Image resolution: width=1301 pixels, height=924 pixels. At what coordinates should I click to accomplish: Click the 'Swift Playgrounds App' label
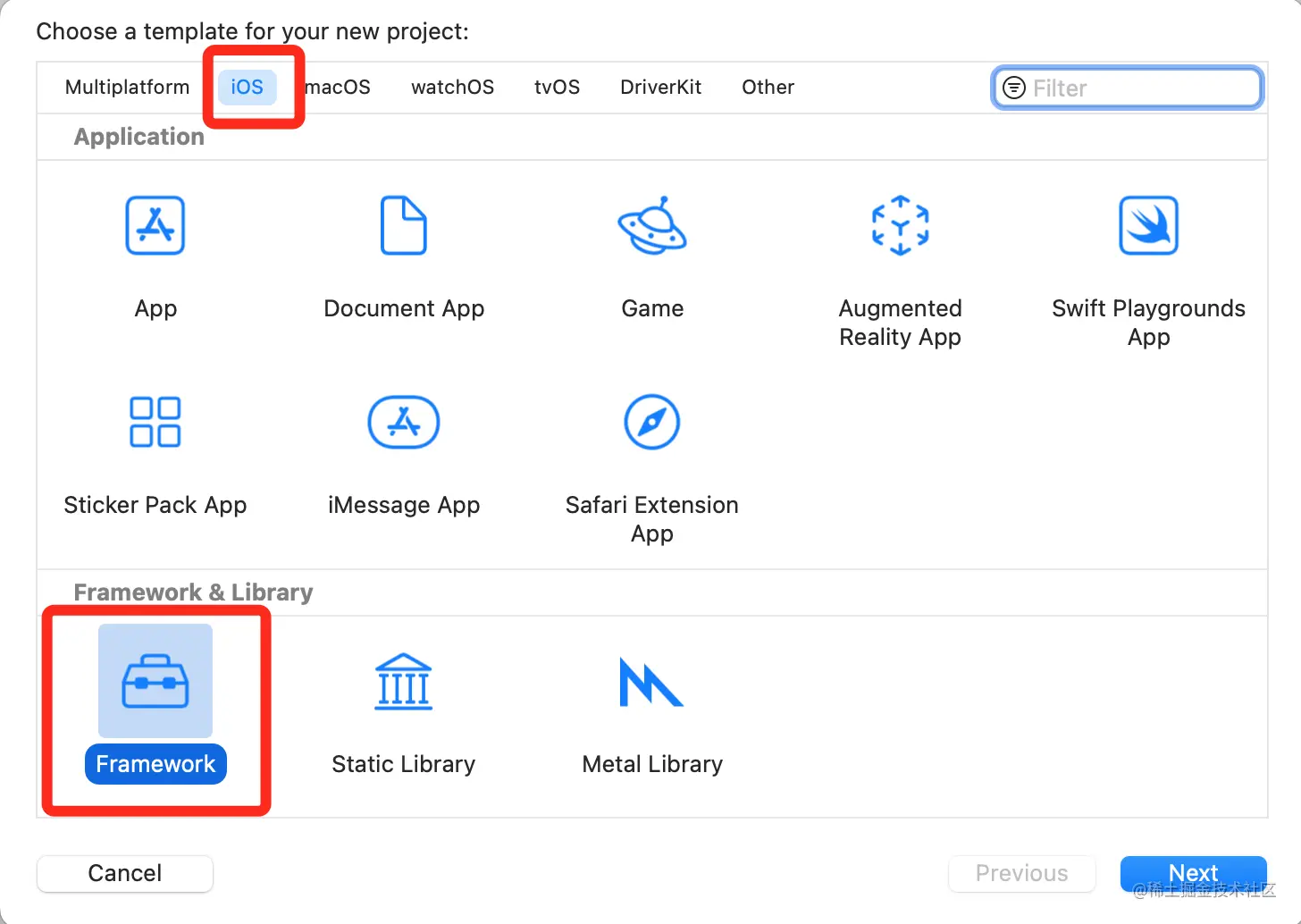click(x=1149, y=323)
